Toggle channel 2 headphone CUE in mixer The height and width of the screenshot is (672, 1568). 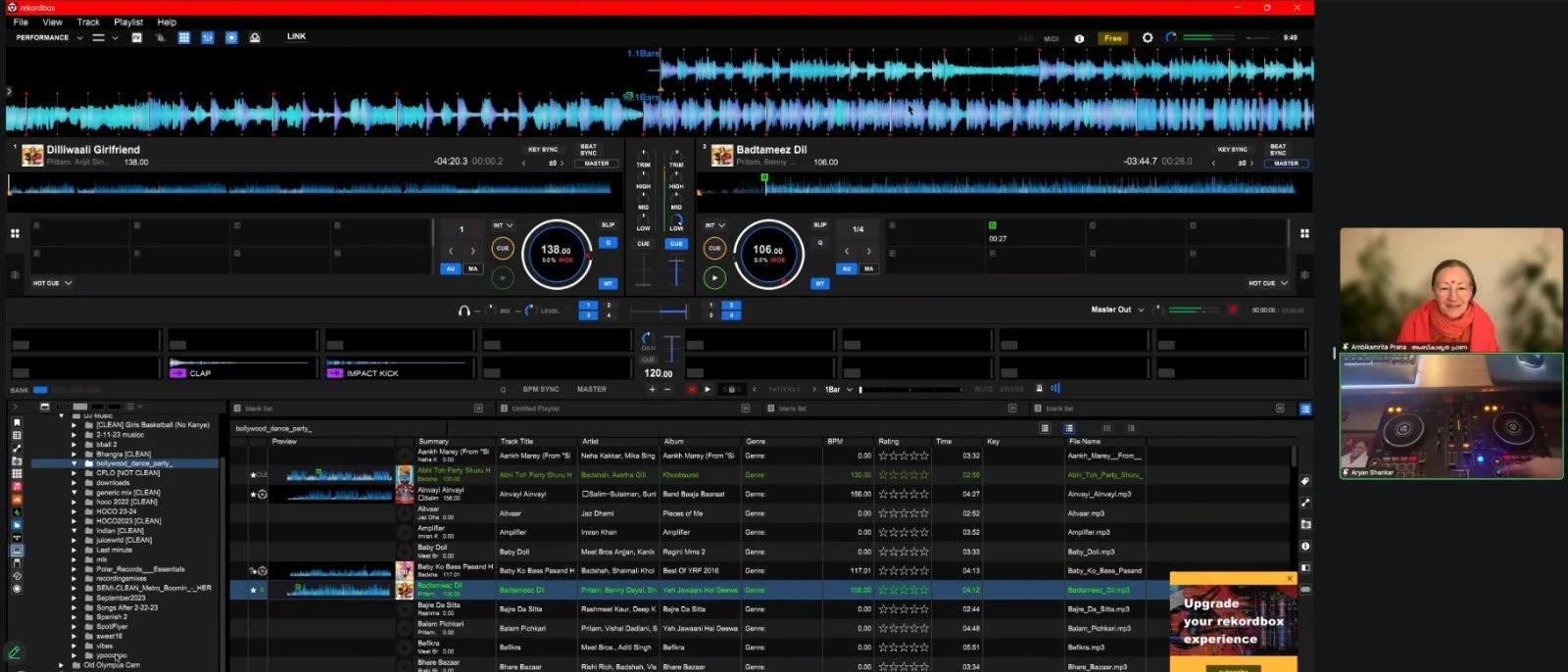[676, 244]
